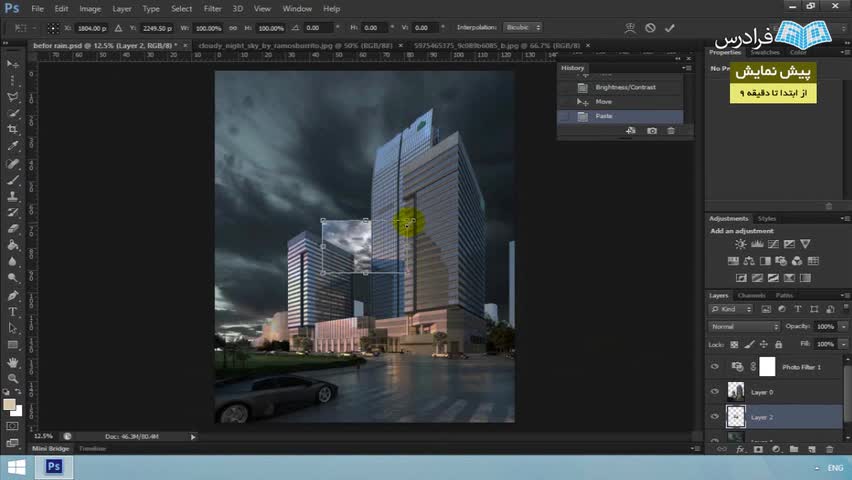Select the Brightness/Contrast history state
The width and height of the screenshot is (852, 480).
tap(625, 88)
